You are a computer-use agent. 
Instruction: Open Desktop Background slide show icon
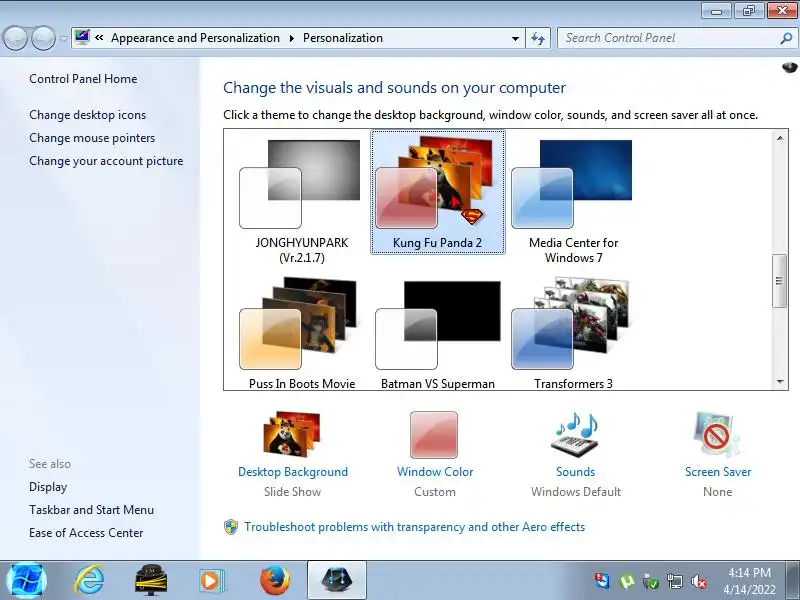click(x=292, y=435)
